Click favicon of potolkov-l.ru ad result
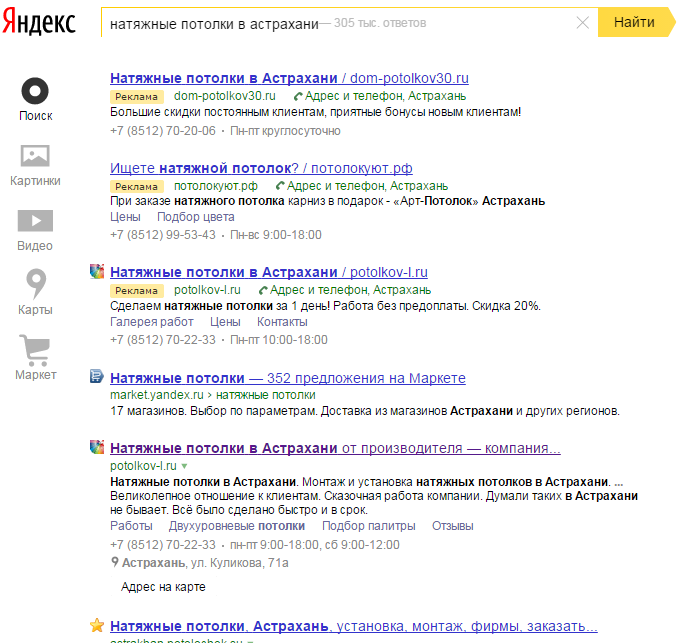 [97, 271]
